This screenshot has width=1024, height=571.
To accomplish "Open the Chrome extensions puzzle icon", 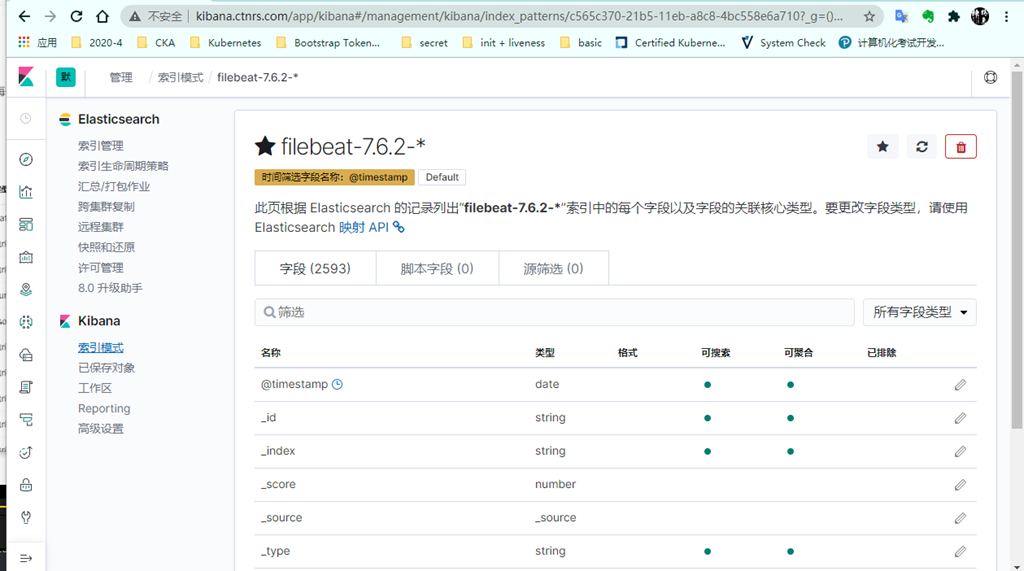I will pyautogui.click(x=954, y=16).
